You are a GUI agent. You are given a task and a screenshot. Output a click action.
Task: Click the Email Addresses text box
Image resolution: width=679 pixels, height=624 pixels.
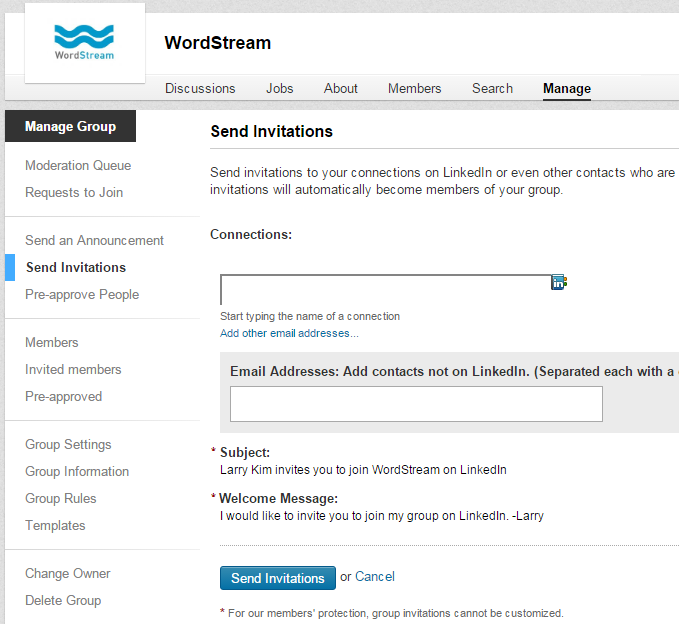pyautogui.click(x=416, y=404)
